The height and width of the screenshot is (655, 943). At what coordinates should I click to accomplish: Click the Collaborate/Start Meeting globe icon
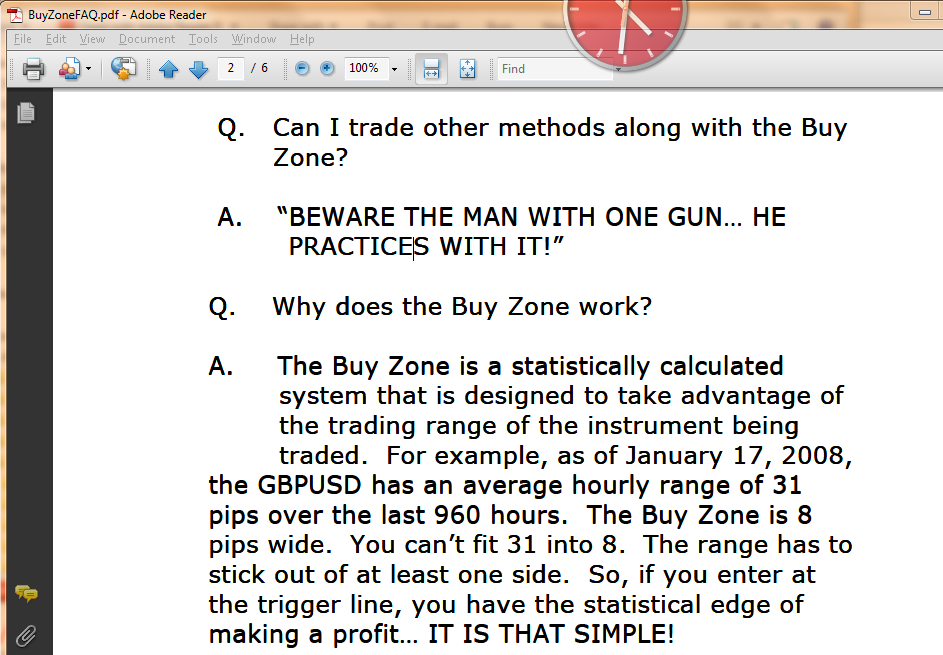point(122,69)
